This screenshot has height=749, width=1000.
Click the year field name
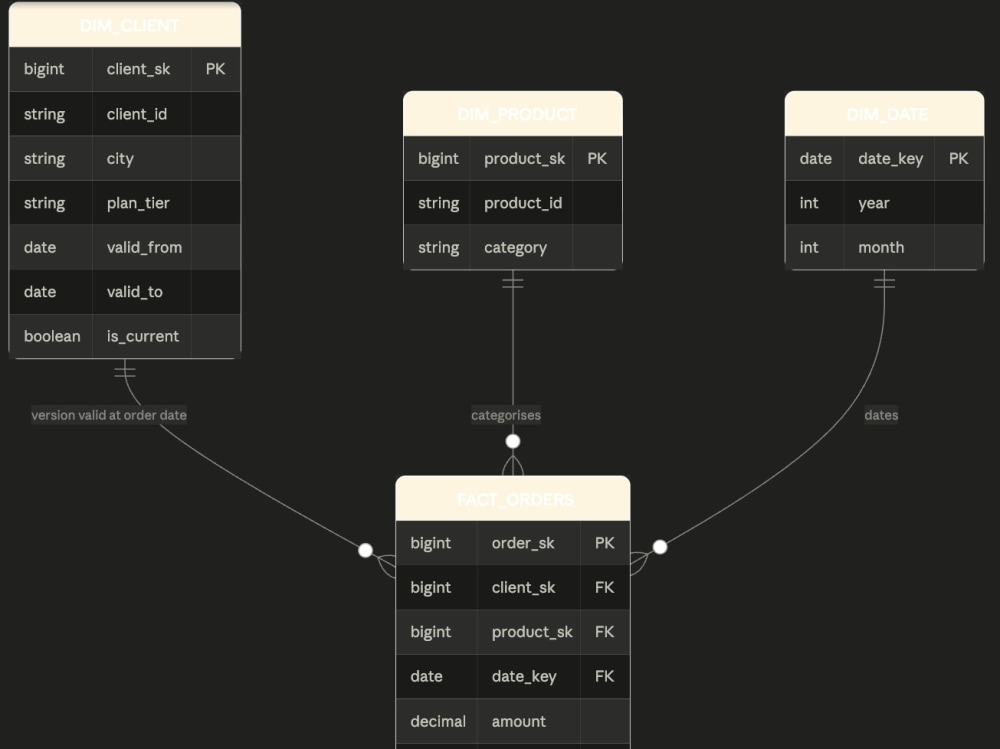pos(874,203)
